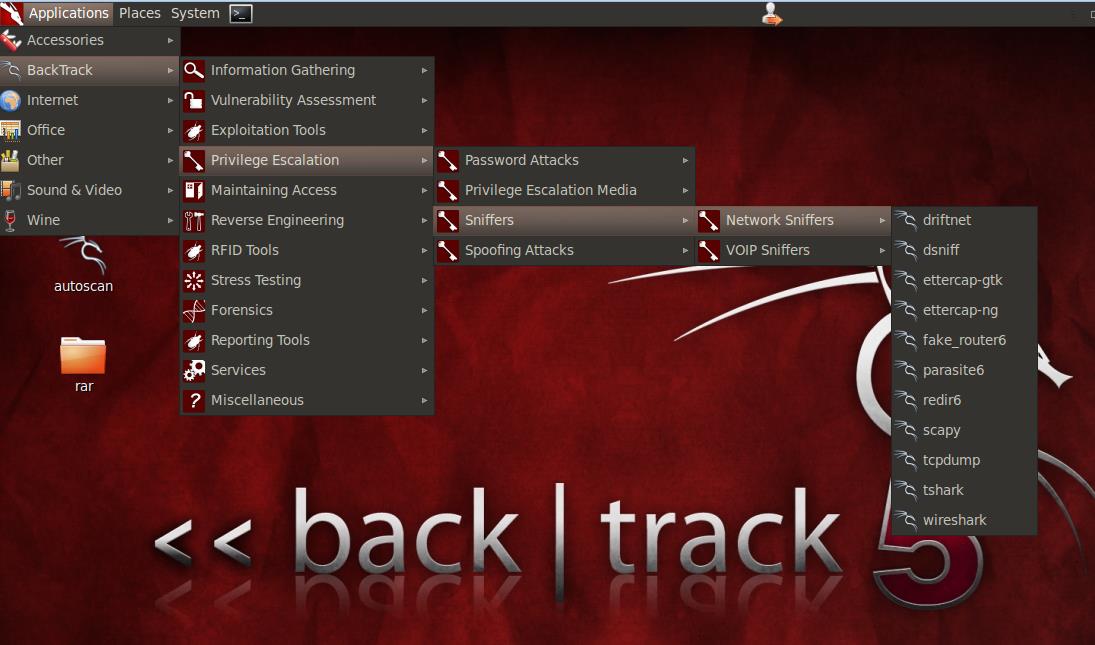Launch fake_router6
The image size is (1095, 645).
(x=964, y=341)
